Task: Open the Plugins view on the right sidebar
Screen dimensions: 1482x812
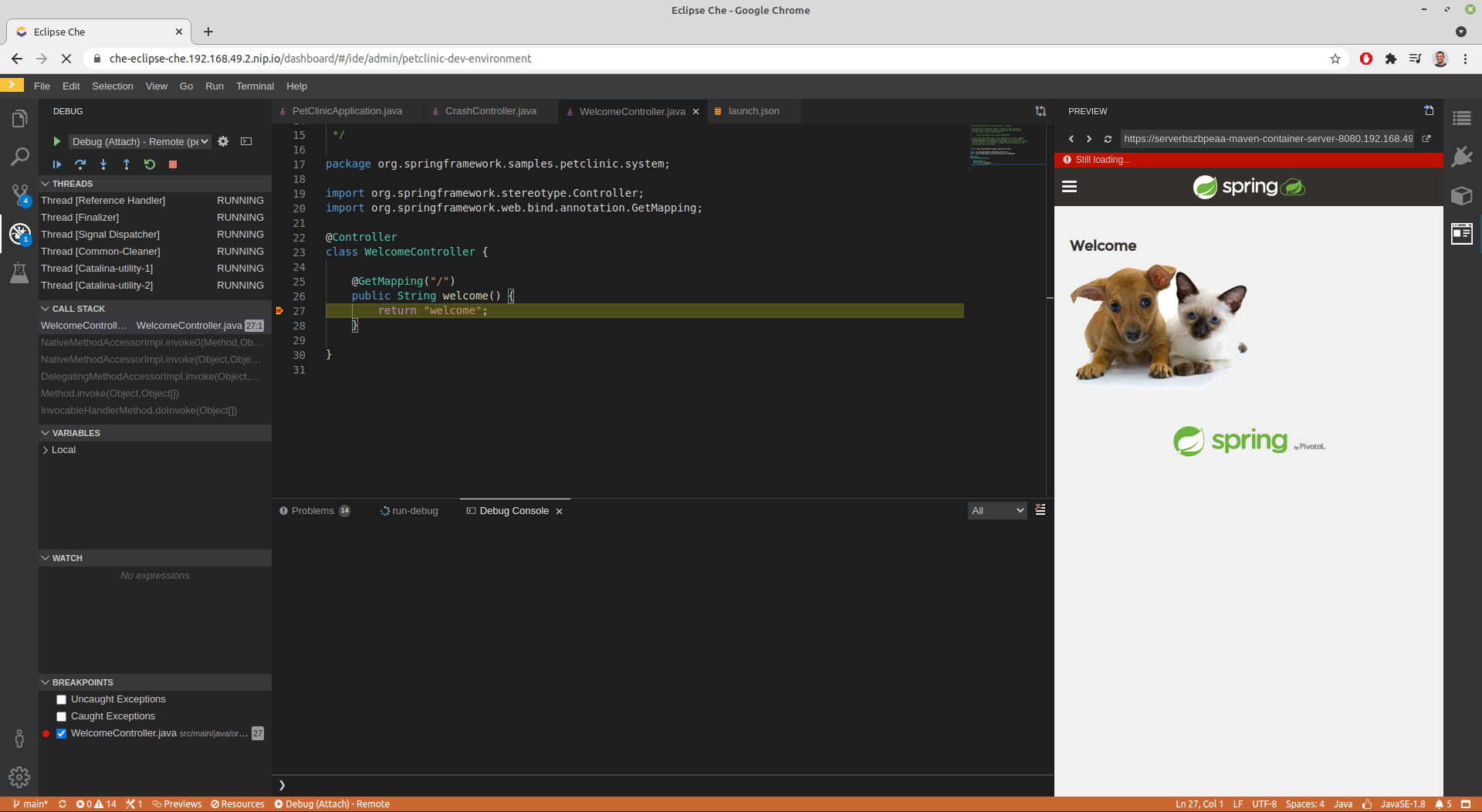Action: 1462,156
